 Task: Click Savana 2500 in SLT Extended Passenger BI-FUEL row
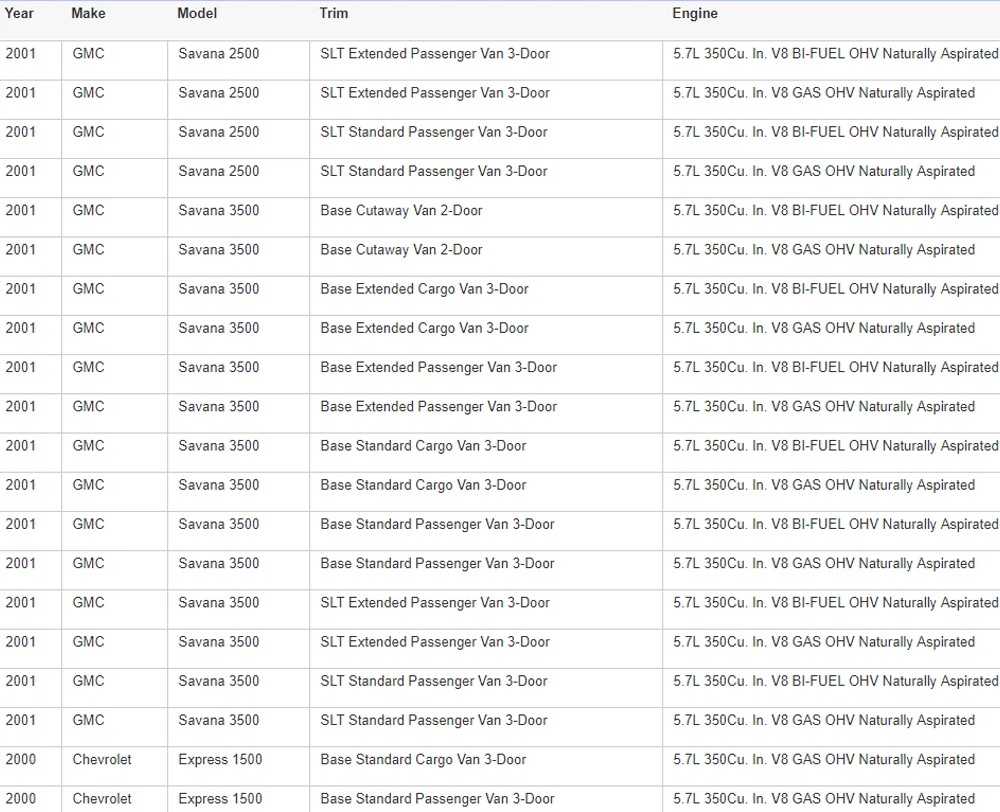(219, 54)
